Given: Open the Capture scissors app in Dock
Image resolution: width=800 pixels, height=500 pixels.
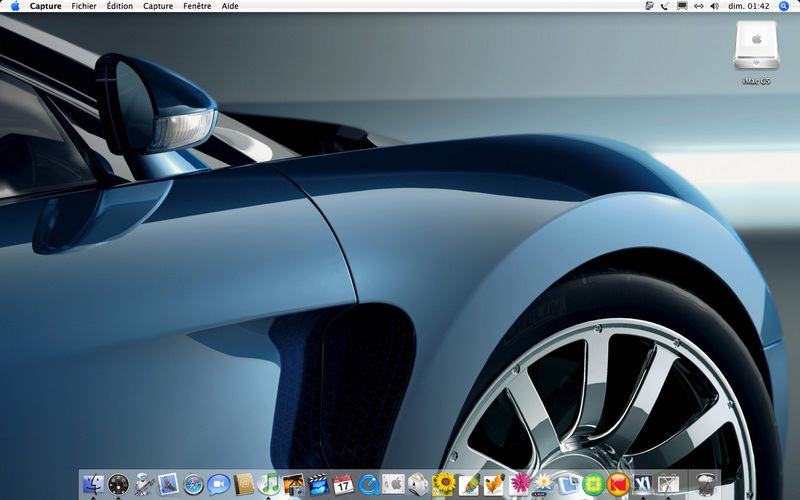Looking at the screenshot, I should click(x=668, y=484).
